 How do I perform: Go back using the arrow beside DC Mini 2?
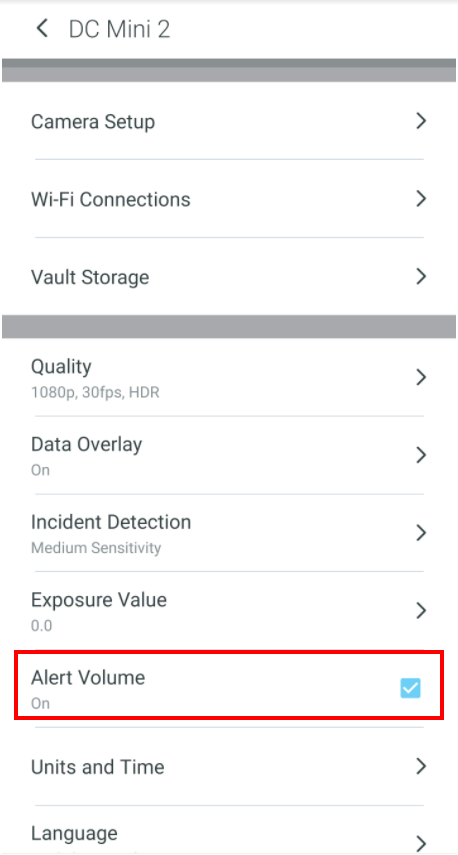[43, 28]
